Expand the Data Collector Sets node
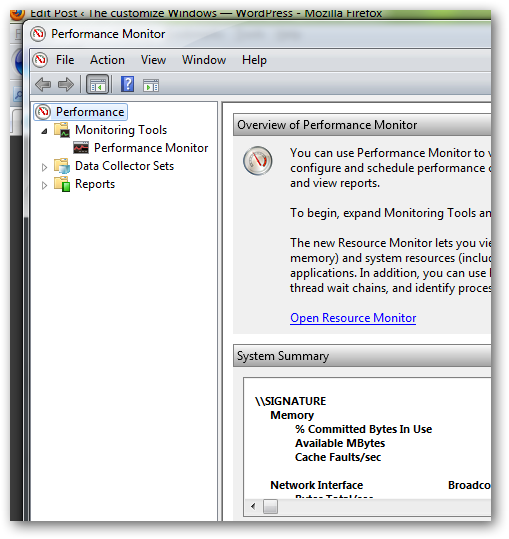Image resolution: width=509 pixels, height=539 pixels. coord(44,167)
